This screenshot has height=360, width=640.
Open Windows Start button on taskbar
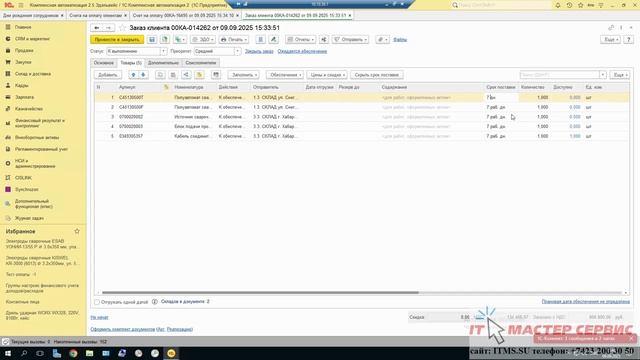click(x=8, y=353)
